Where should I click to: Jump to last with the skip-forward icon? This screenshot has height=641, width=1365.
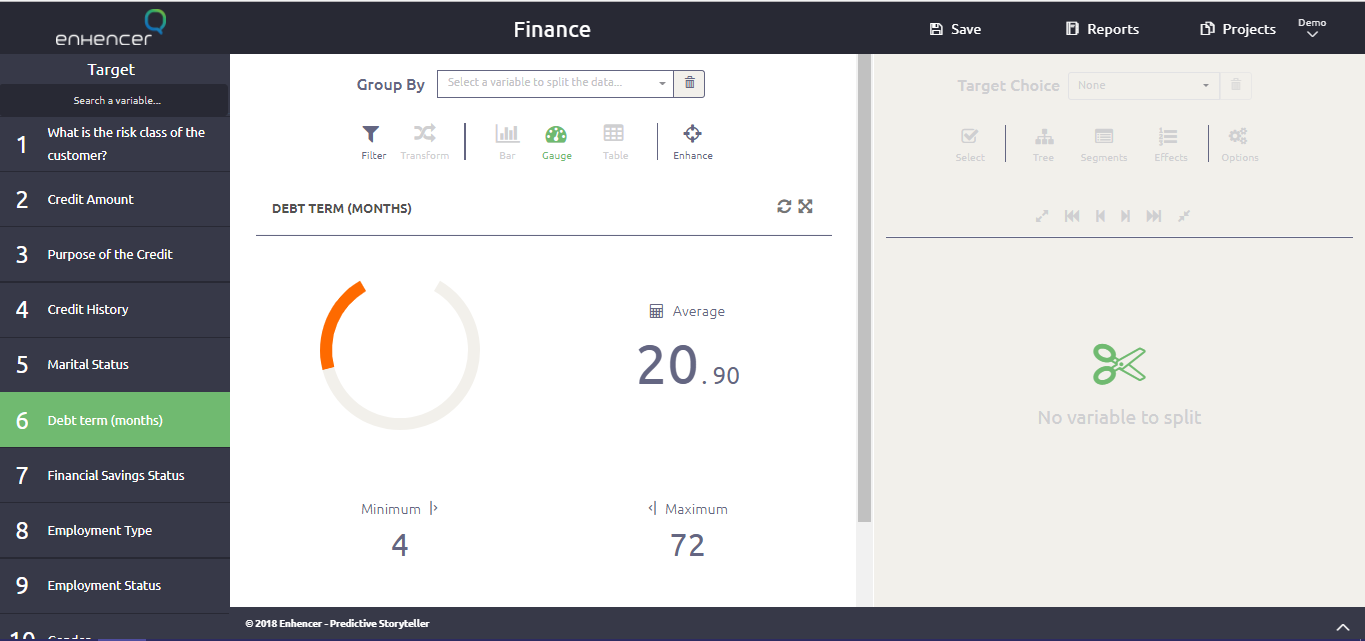coord(1154,216)
